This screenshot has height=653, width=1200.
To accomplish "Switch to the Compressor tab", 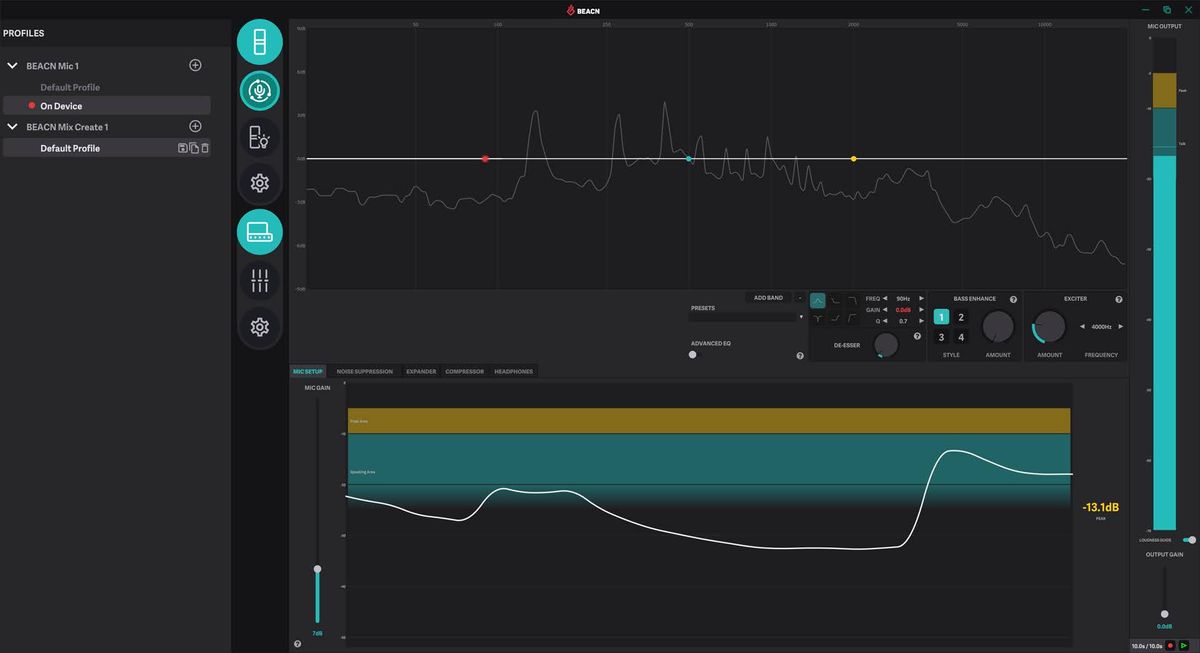I will (x=464, y=371).
